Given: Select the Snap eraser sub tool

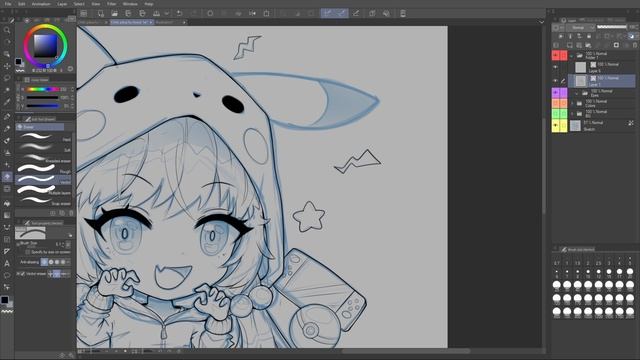Looking at the screenshot, I should (x=43, y=200).
